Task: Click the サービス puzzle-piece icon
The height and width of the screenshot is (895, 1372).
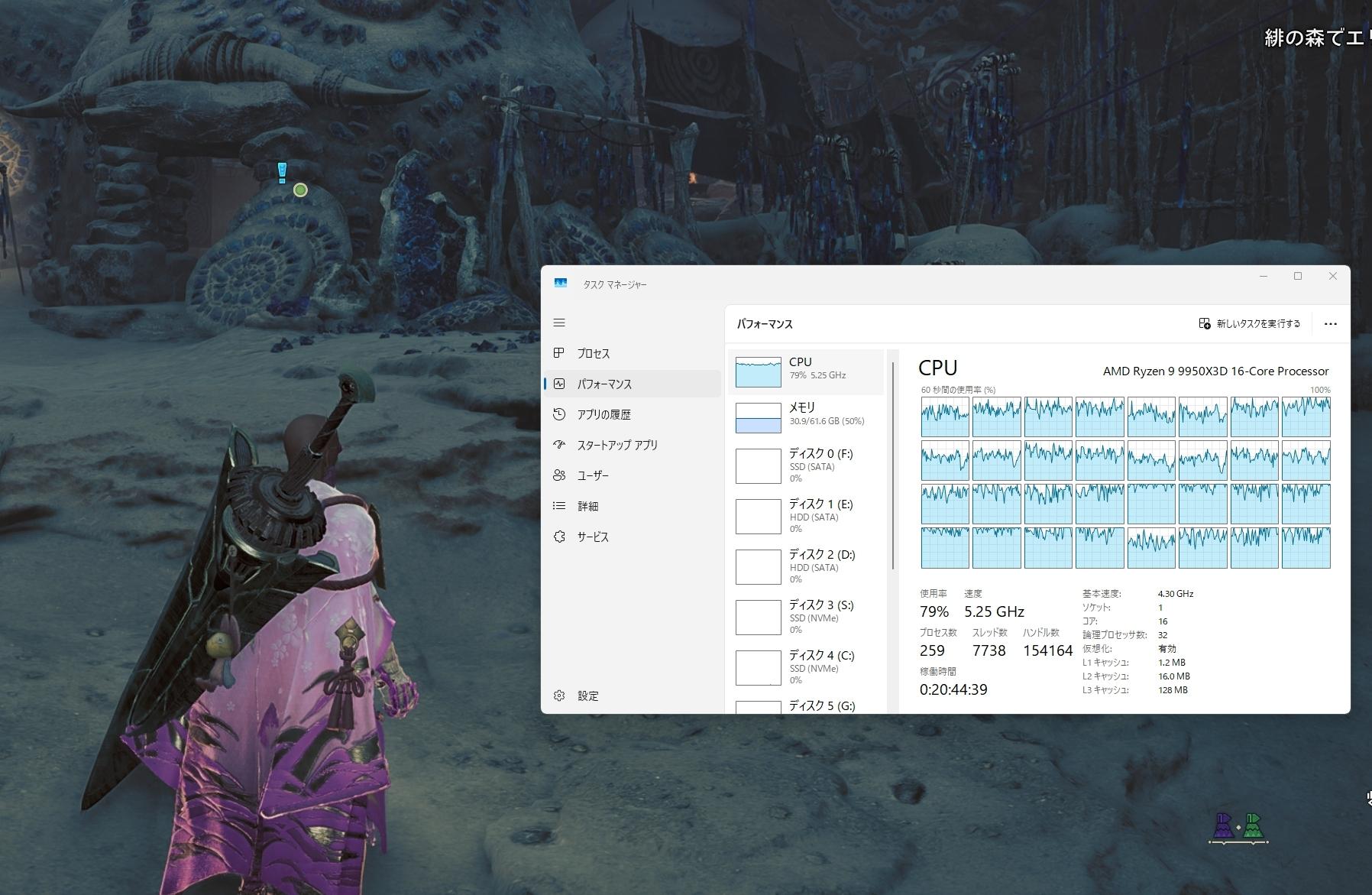Action: click(x=559, y=537)
